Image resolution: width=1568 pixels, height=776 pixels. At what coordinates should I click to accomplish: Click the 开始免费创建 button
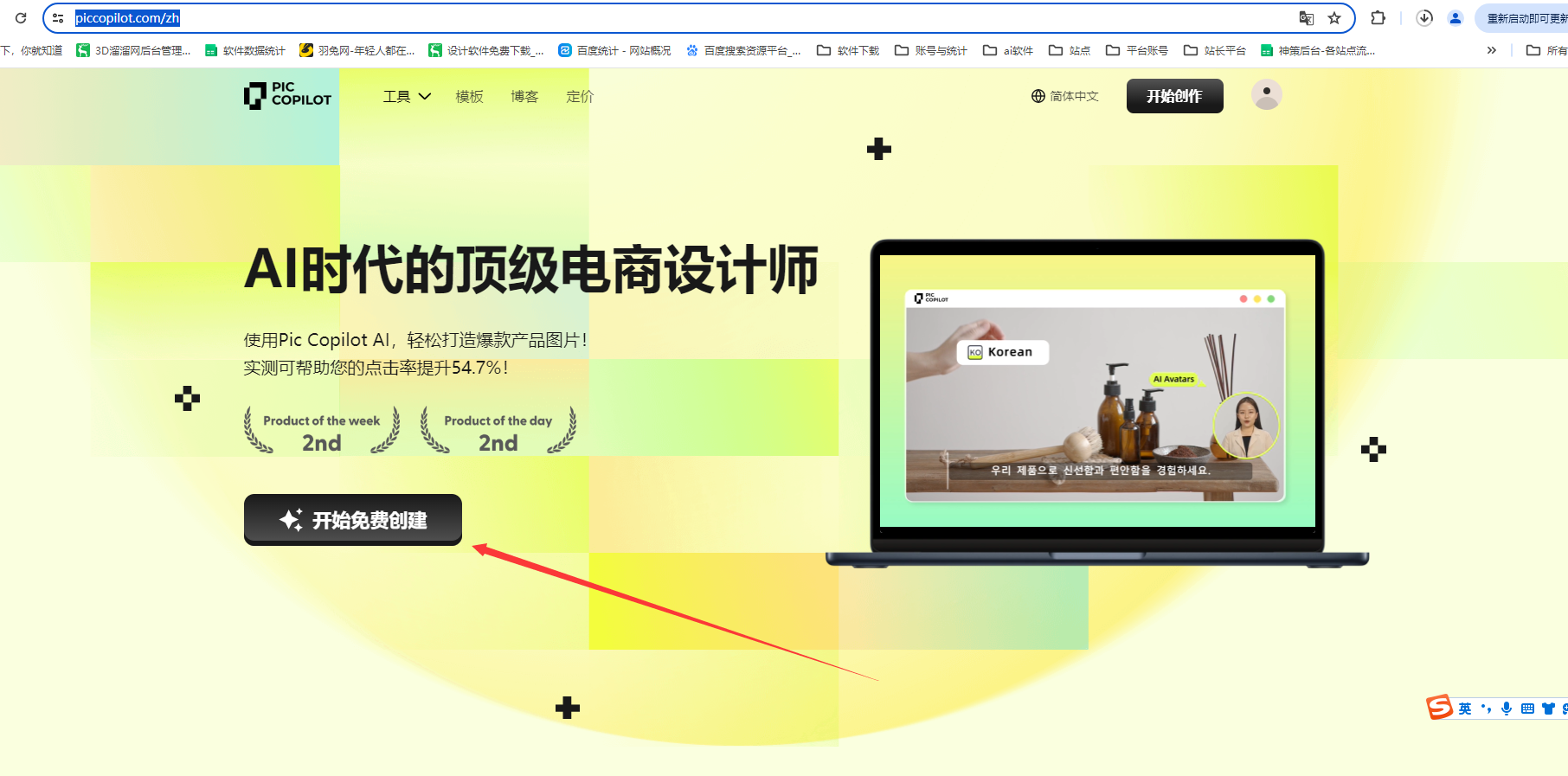(x=353, y=520)
